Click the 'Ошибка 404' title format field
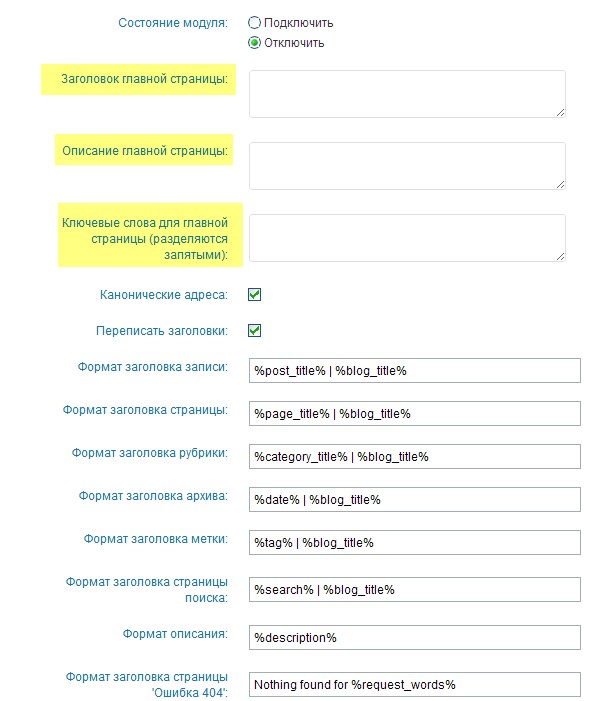Viewport: 599px width, 701px height. click(415, 684)
